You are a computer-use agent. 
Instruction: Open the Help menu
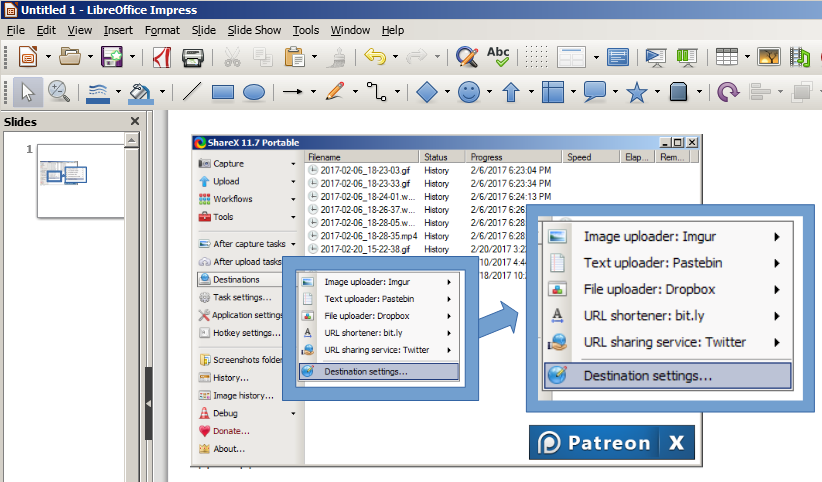(x=393, y=30)
